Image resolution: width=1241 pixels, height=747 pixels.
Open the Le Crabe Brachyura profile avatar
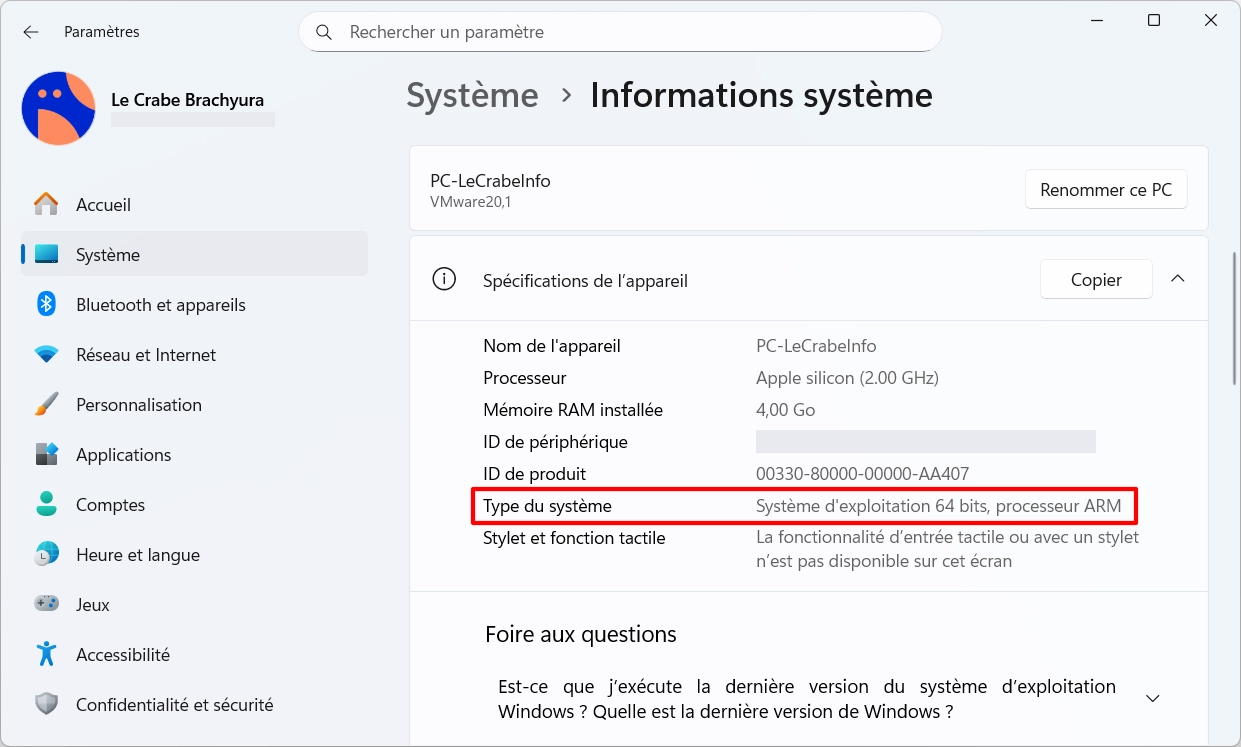[58, 108]
